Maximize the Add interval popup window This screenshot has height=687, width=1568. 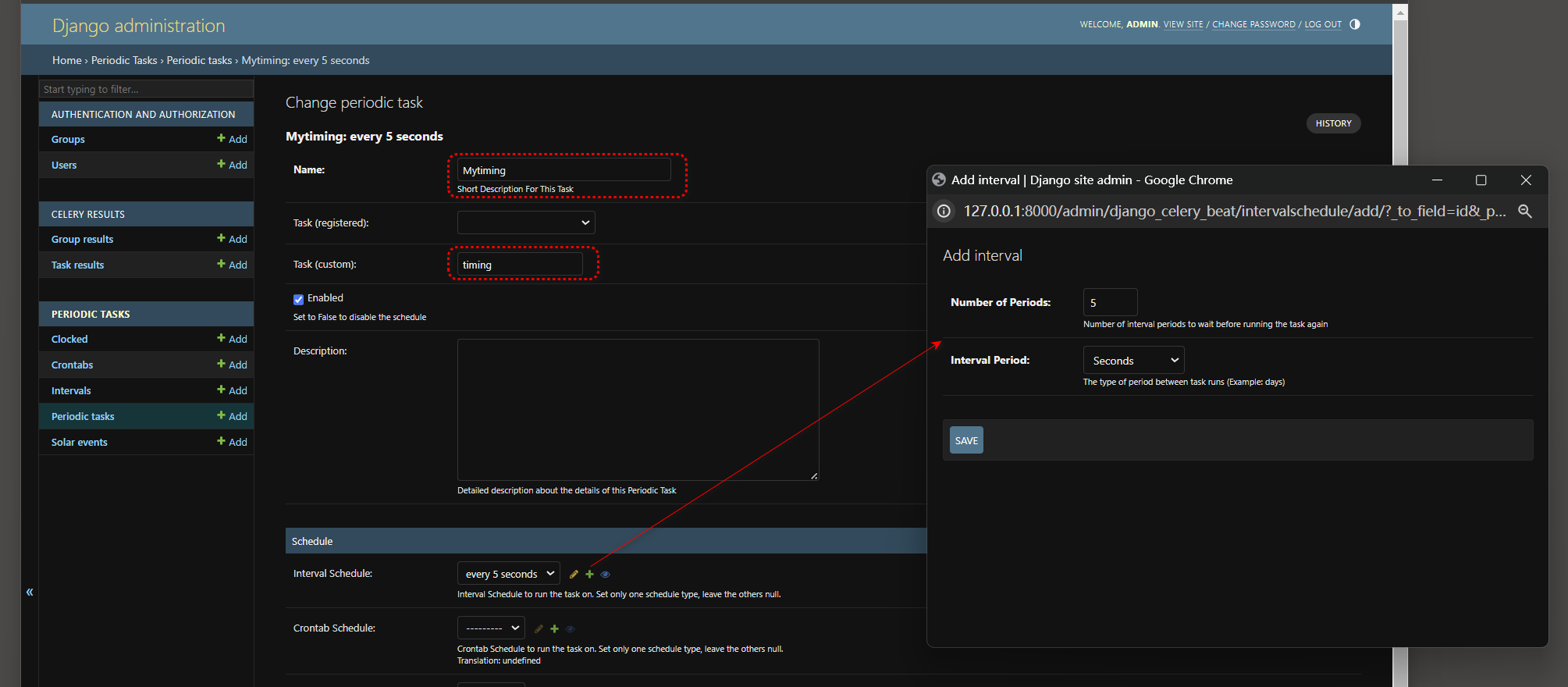click(1481, 180)
